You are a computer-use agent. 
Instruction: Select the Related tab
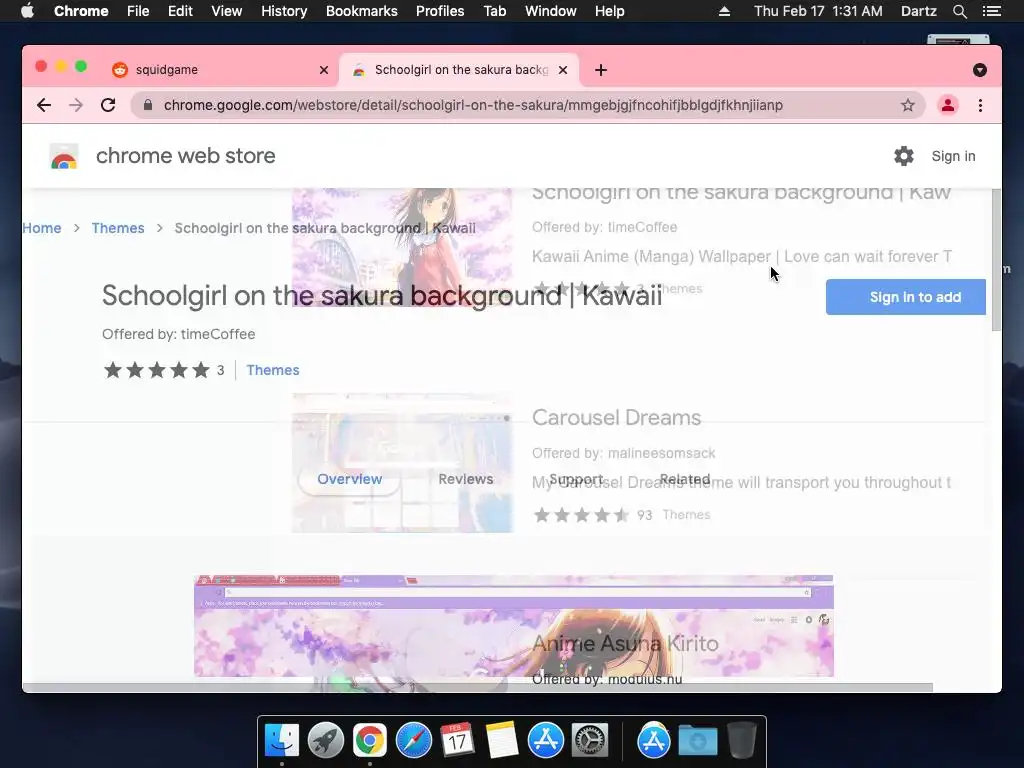pyautogui.click(x=685, y=479)
